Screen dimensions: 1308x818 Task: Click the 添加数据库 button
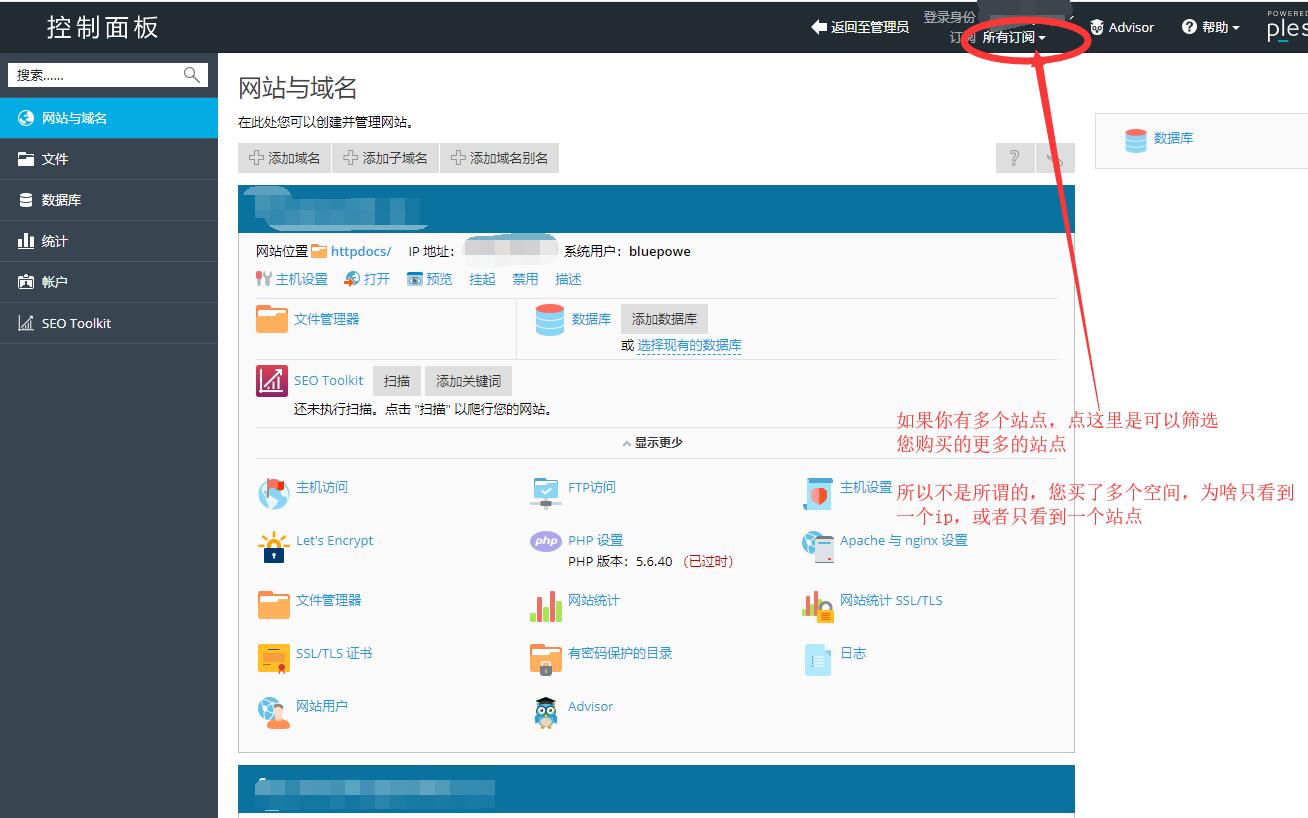click(x=664, y=319)
